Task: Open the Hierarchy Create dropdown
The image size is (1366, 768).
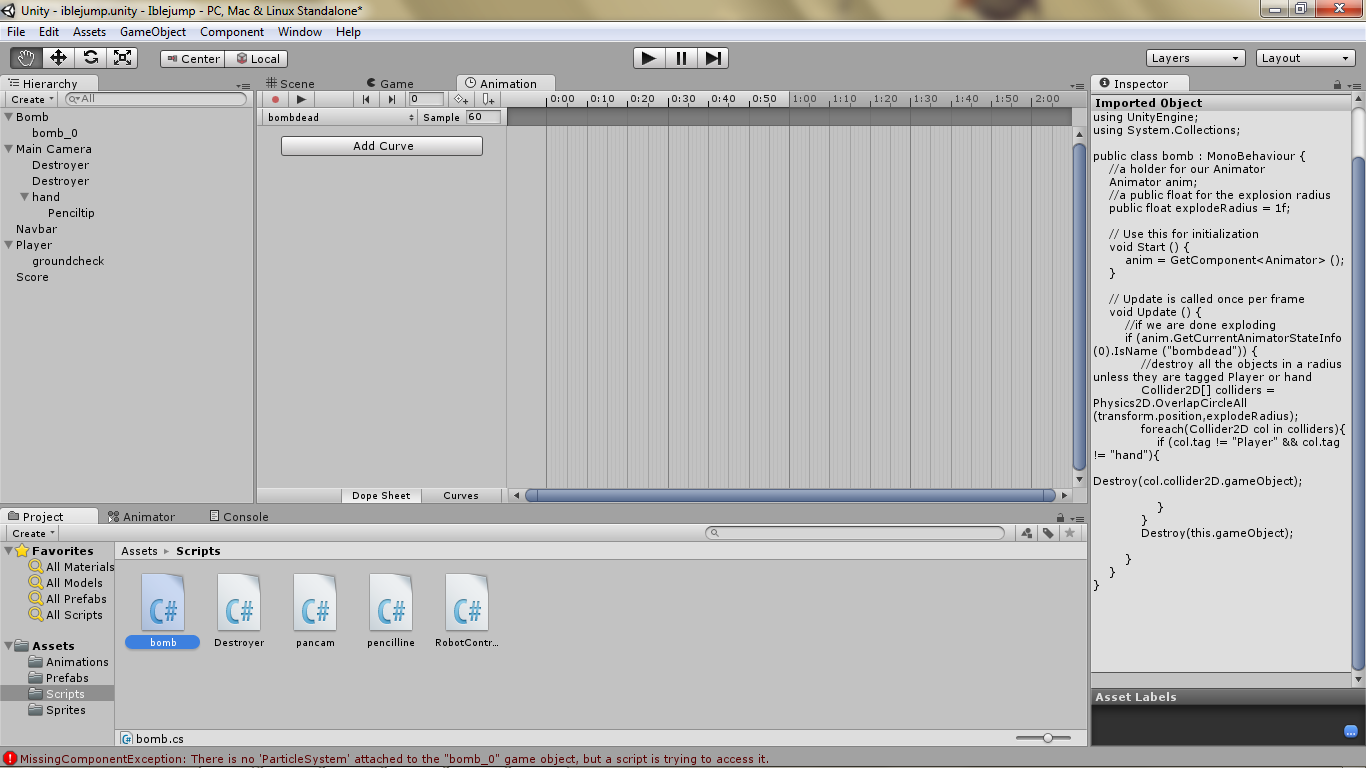Action: click(32, 99)
